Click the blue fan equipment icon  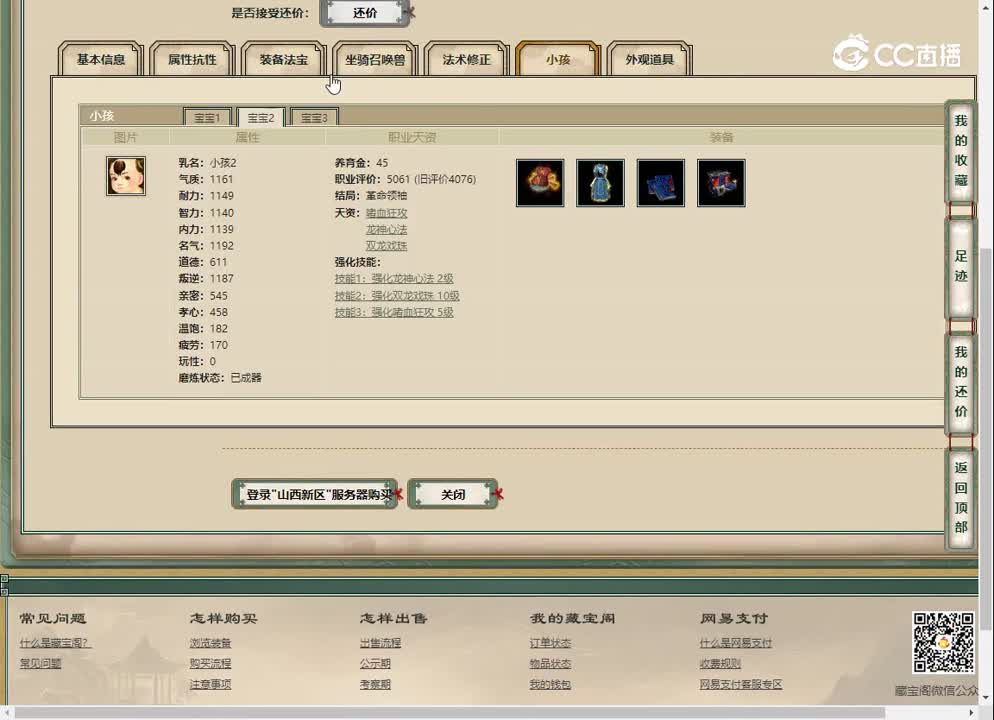click(660, 183)
